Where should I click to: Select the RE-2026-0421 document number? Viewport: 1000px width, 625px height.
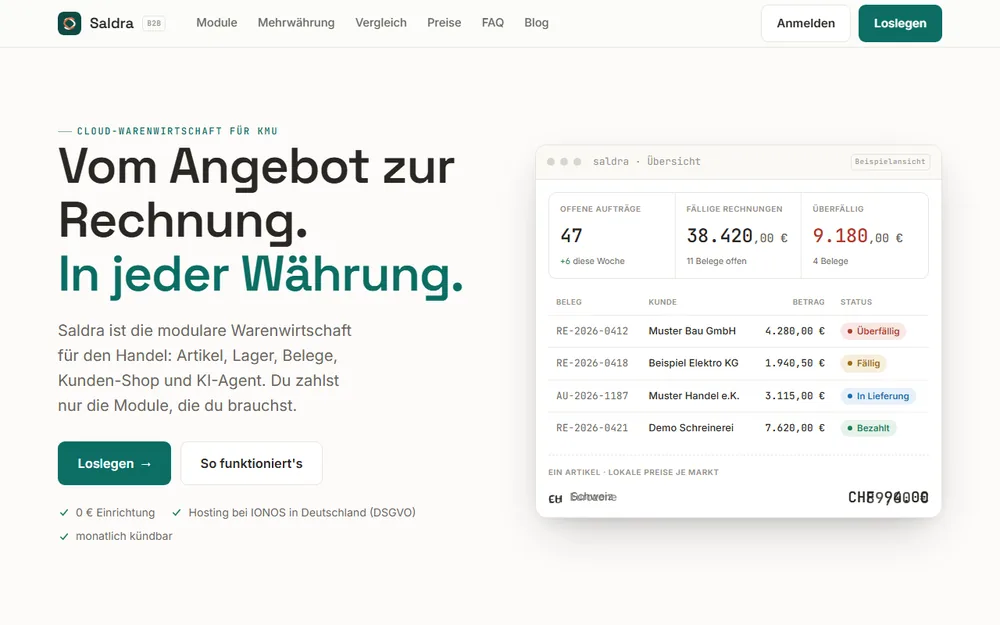(592, 428)
